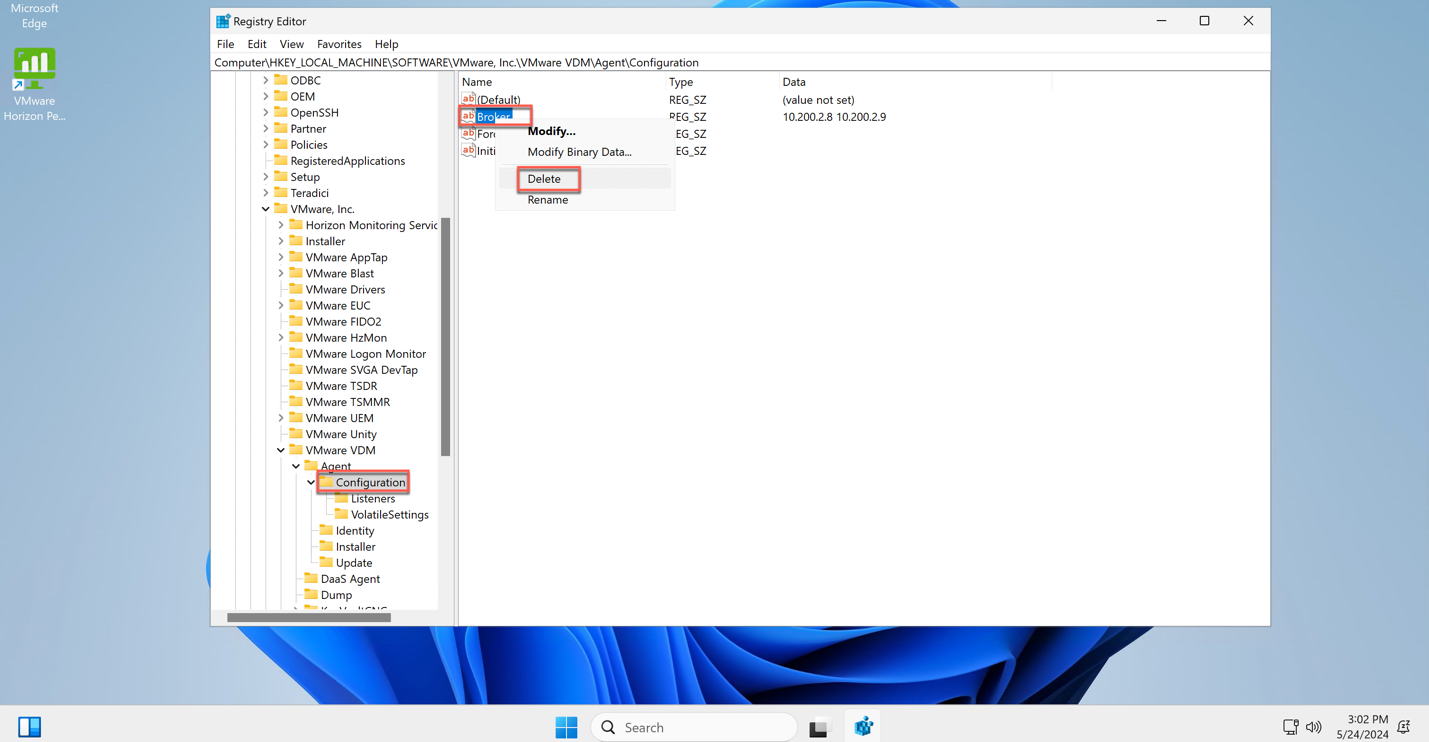Open the Windows Start menu
Screen dimensions: 1429x742
(x=566, y=727)
